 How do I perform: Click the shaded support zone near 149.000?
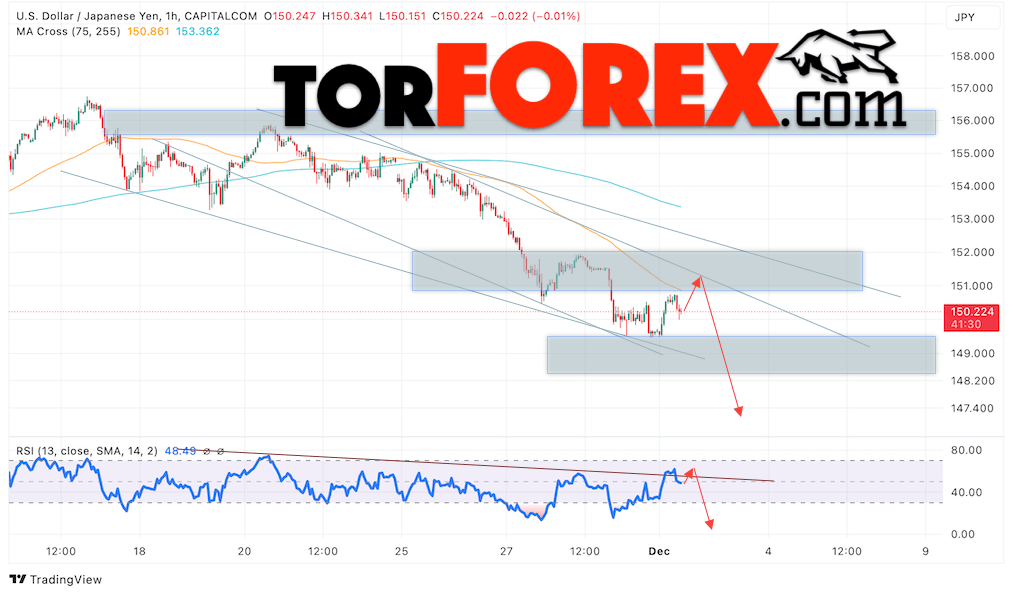[741, 355]
